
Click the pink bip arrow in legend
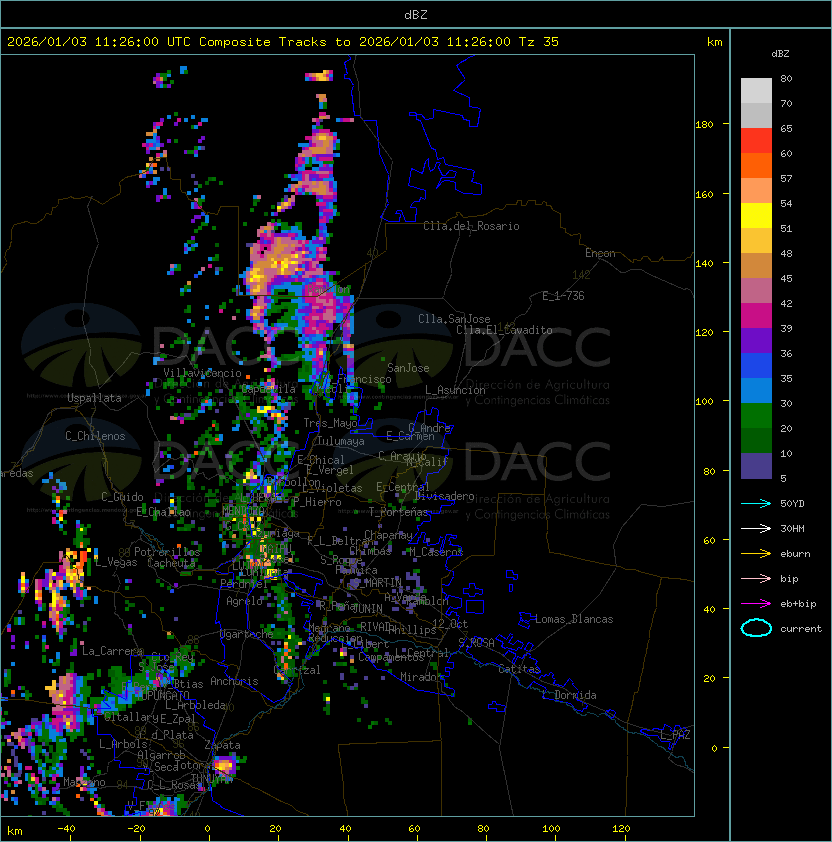(x=756, y=579)
